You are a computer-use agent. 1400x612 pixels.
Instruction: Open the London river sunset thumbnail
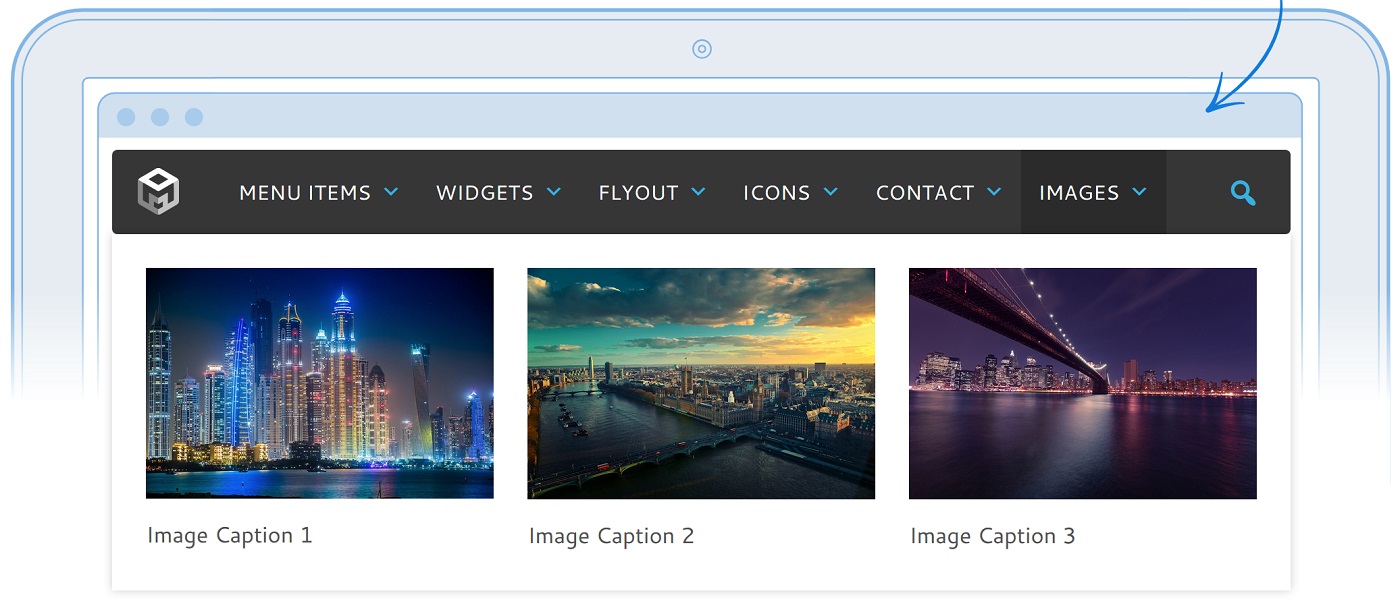click(x=701, y=383)
